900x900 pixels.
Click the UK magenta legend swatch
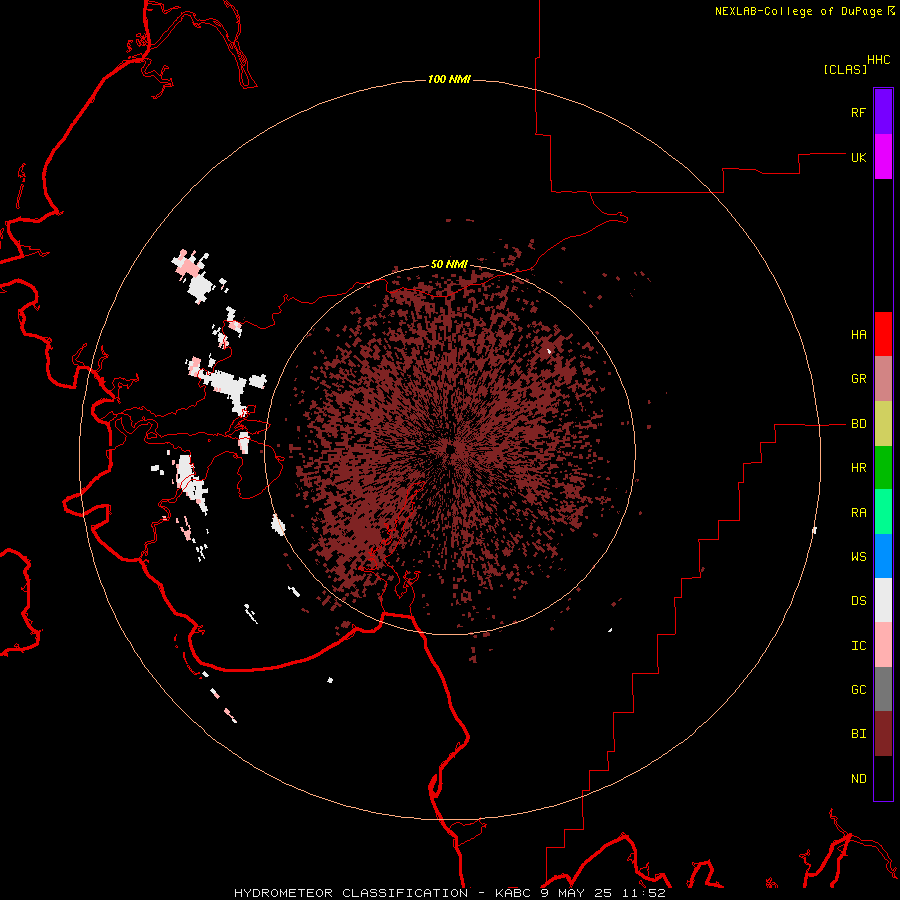pyautogui.click(x=883, y=157)
